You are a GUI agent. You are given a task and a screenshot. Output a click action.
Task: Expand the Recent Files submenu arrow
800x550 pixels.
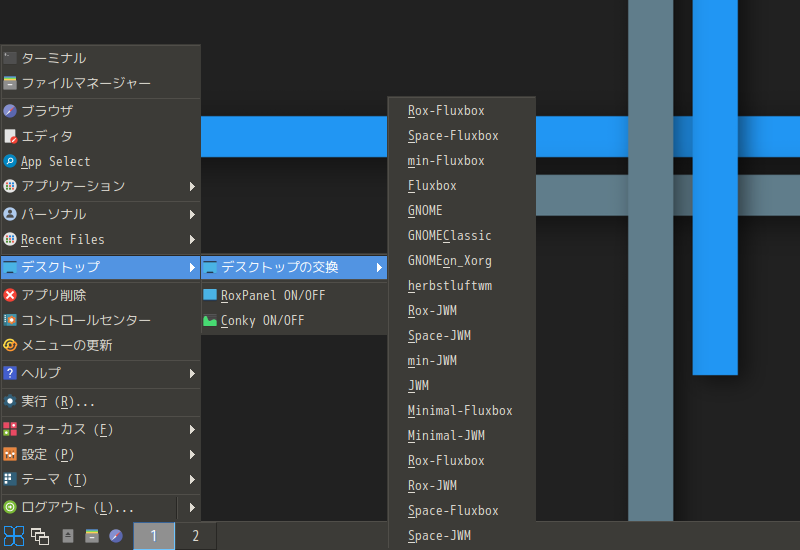point(192,239)
